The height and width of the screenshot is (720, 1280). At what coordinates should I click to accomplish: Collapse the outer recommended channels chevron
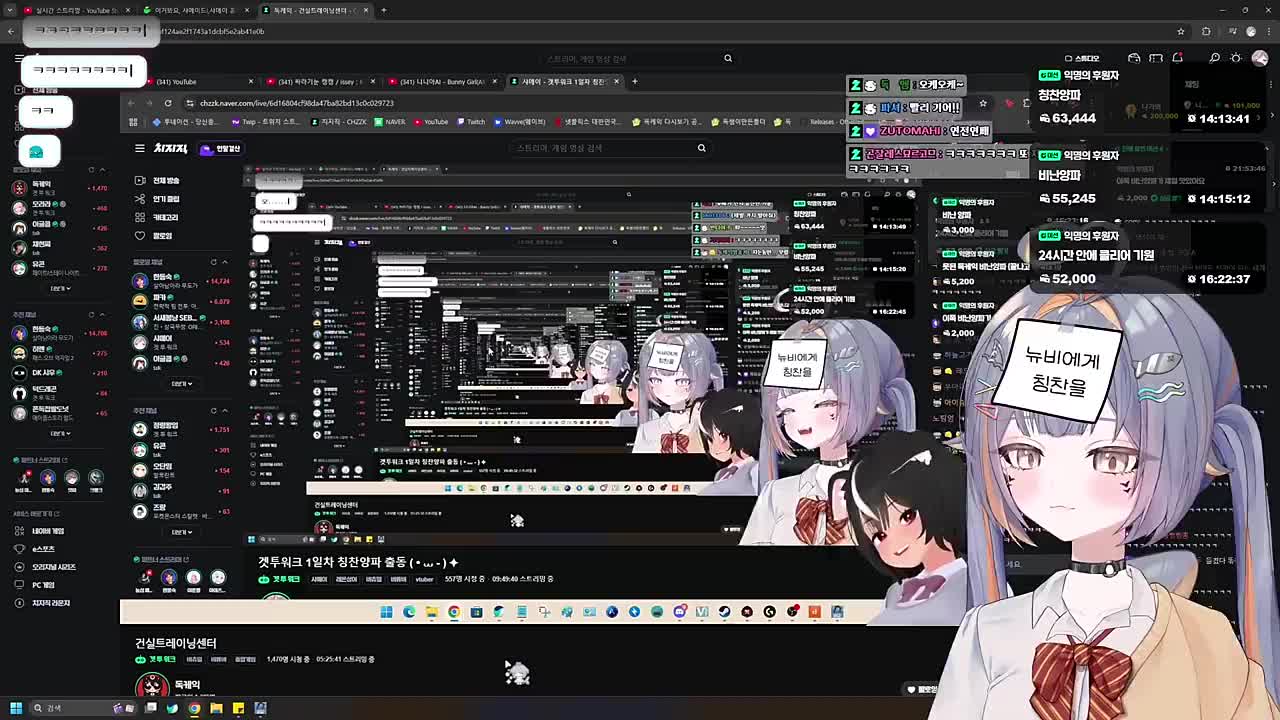pos(103,315)
